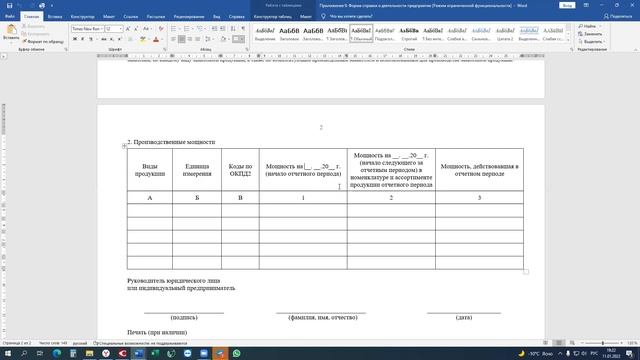
Task: Switch to the Рецензирование ribbon tab
Action: [x=189, y=17]
